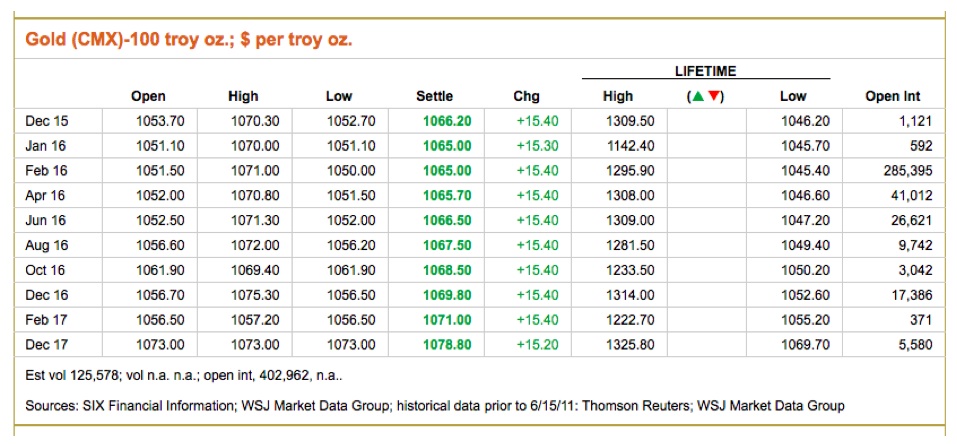The height and width of the screenshot is (444, 957).
Task: Select the 1325.80 lifetime high value
Action: pos(630,344)
